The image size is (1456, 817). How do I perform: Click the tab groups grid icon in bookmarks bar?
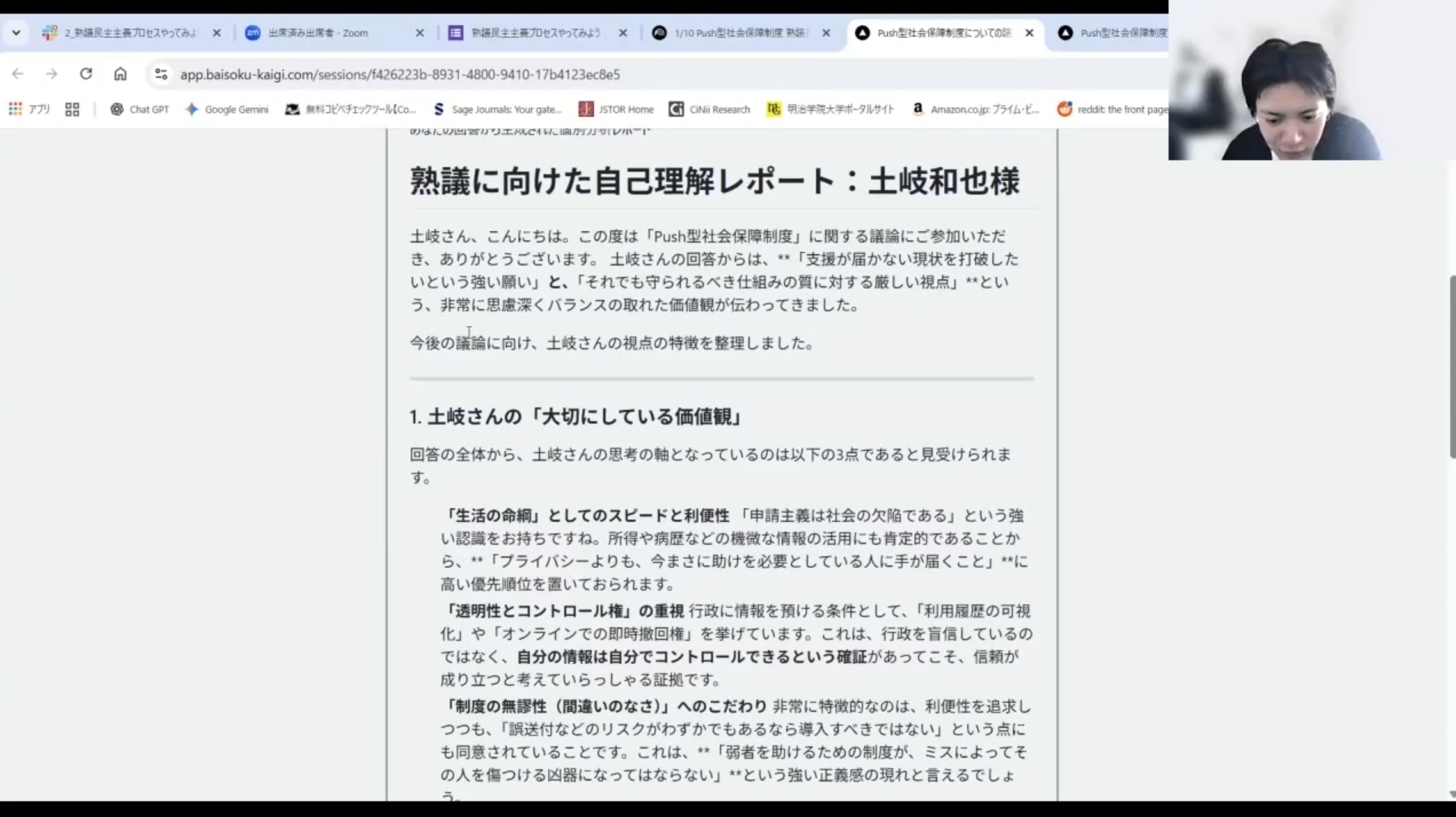coord(72,109)
